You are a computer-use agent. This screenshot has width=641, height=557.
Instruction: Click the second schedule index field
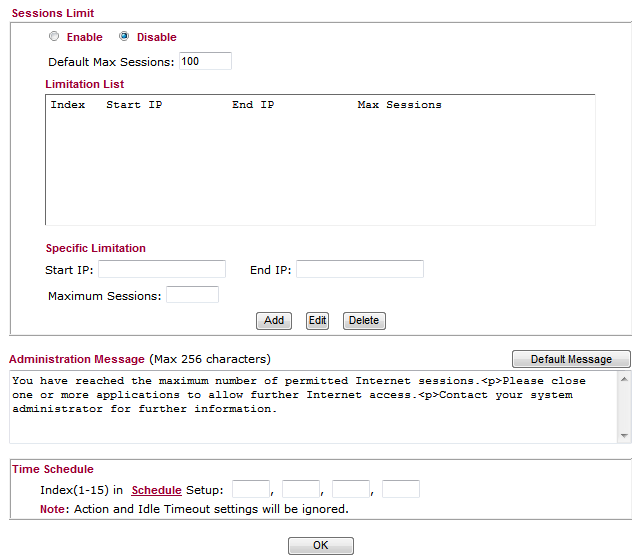(301, 490)
